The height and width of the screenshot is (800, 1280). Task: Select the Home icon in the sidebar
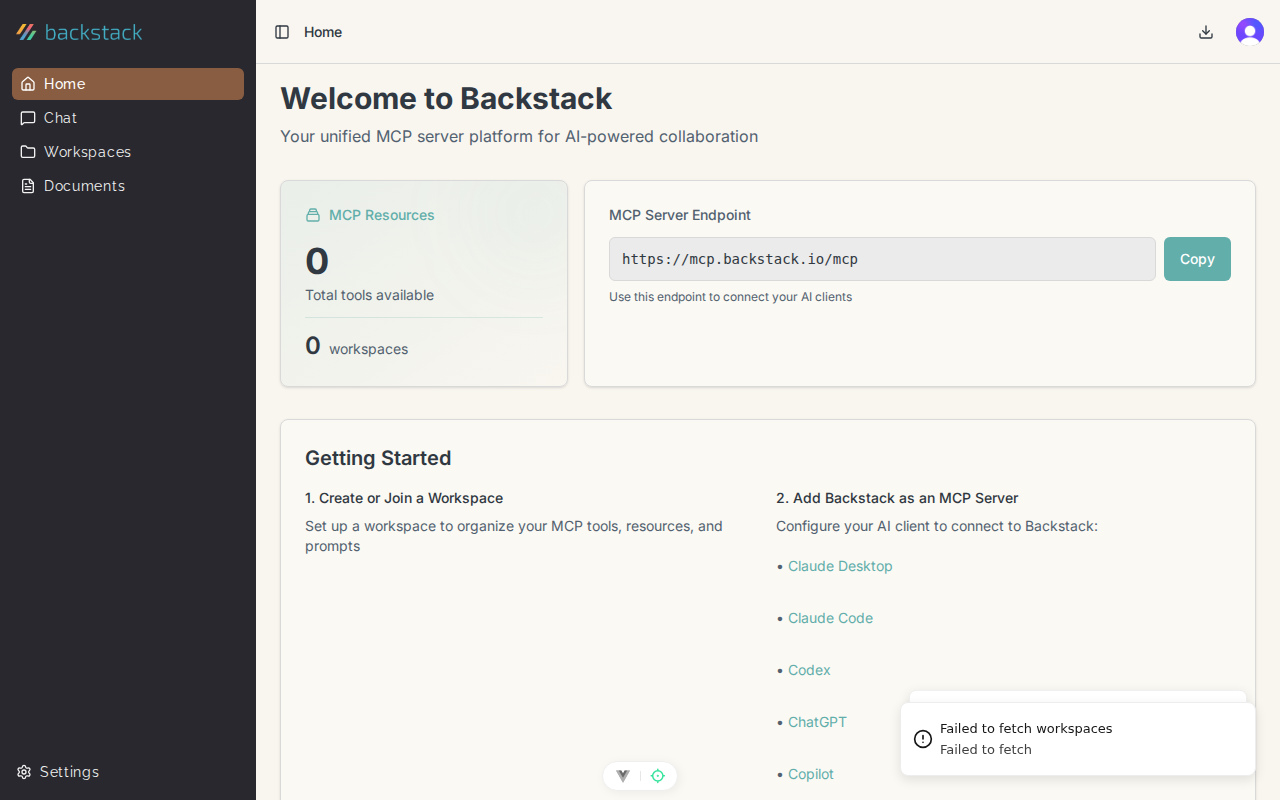coord(27,84)
